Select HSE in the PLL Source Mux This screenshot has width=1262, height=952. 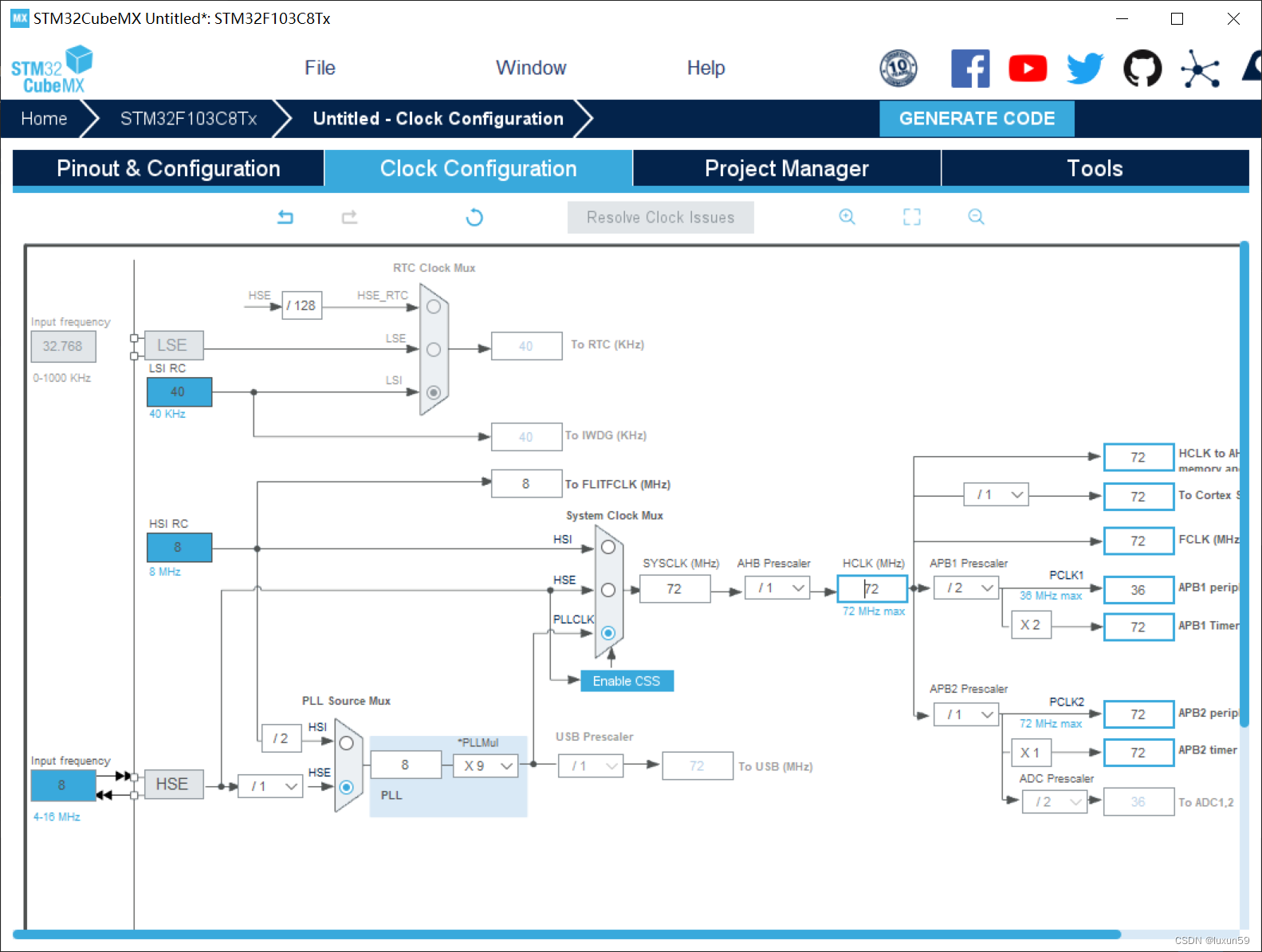tap(346, 787)
